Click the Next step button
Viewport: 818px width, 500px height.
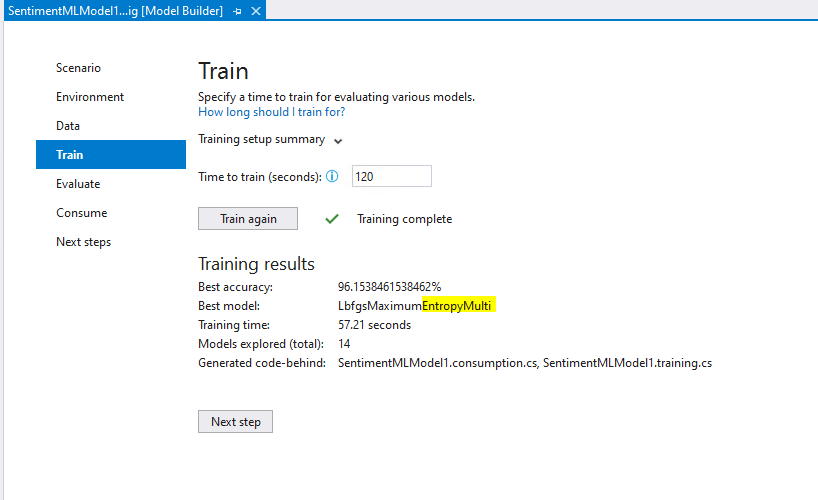pyautogui.click(x=235, y=422)
